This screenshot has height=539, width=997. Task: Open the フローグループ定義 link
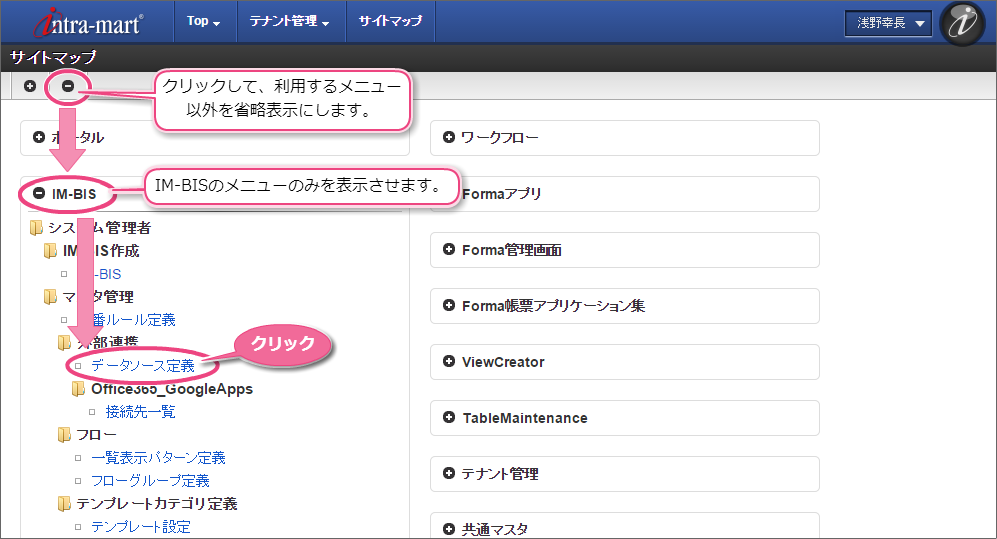pyautogui.click(x=150, y=481)
